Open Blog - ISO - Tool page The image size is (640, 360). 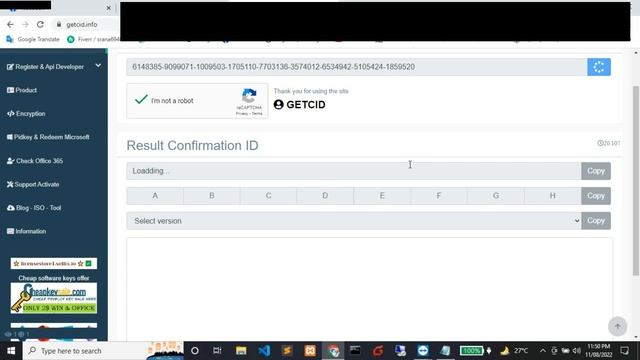point(34,208)
